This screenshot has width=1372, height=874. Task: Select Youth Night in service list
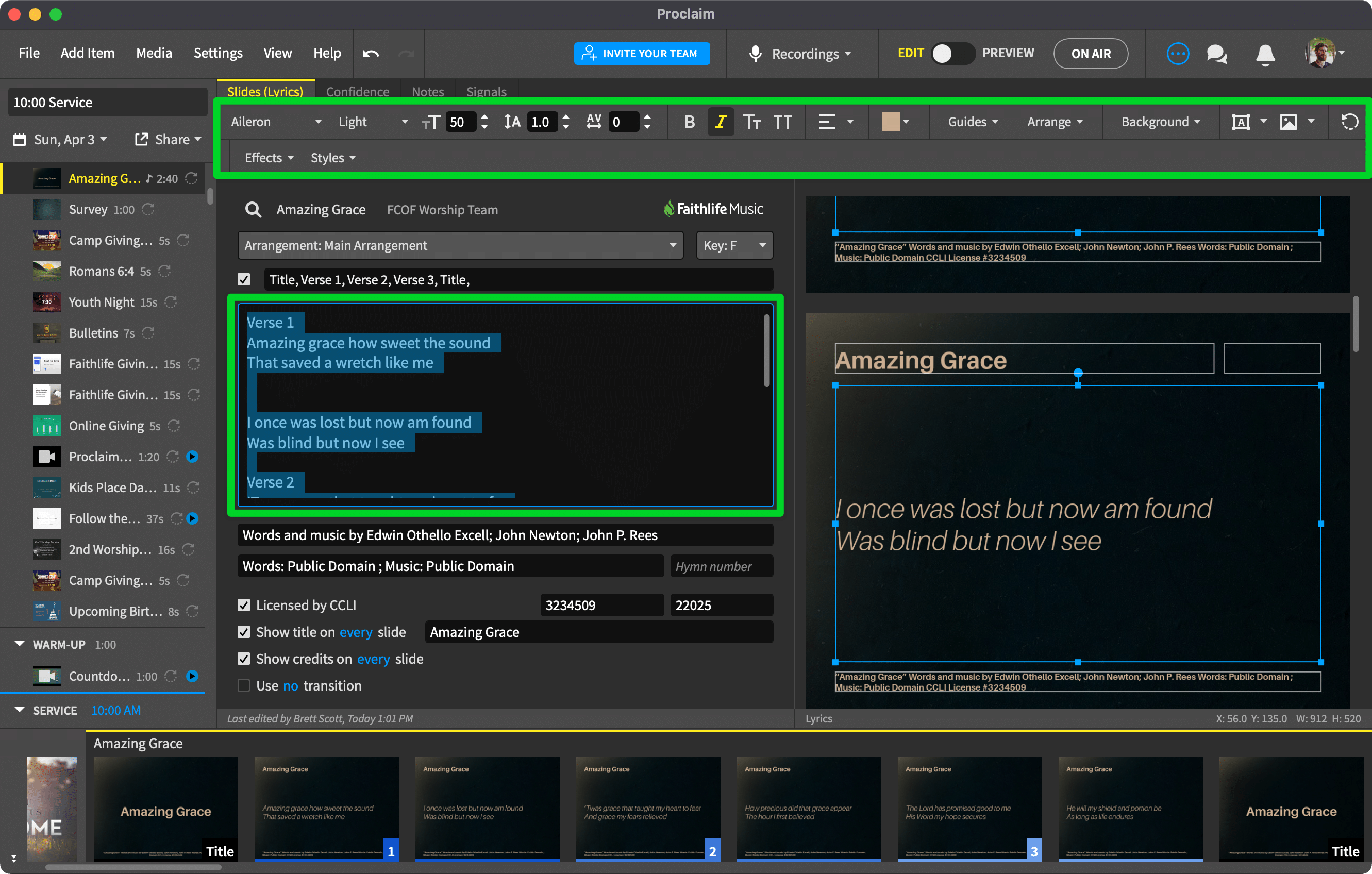tap(102, 302)
